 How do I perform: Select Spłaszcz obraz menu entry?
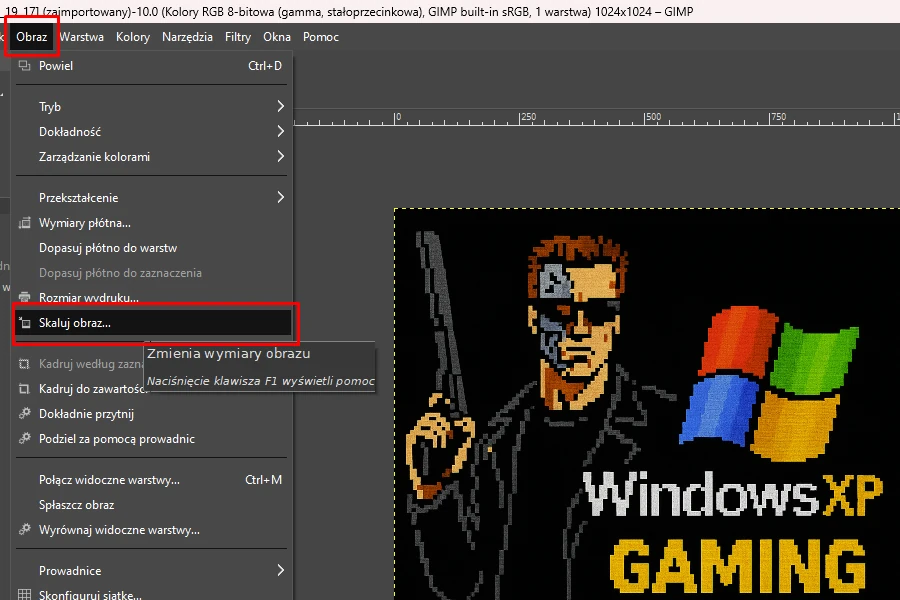click(152, 505)
